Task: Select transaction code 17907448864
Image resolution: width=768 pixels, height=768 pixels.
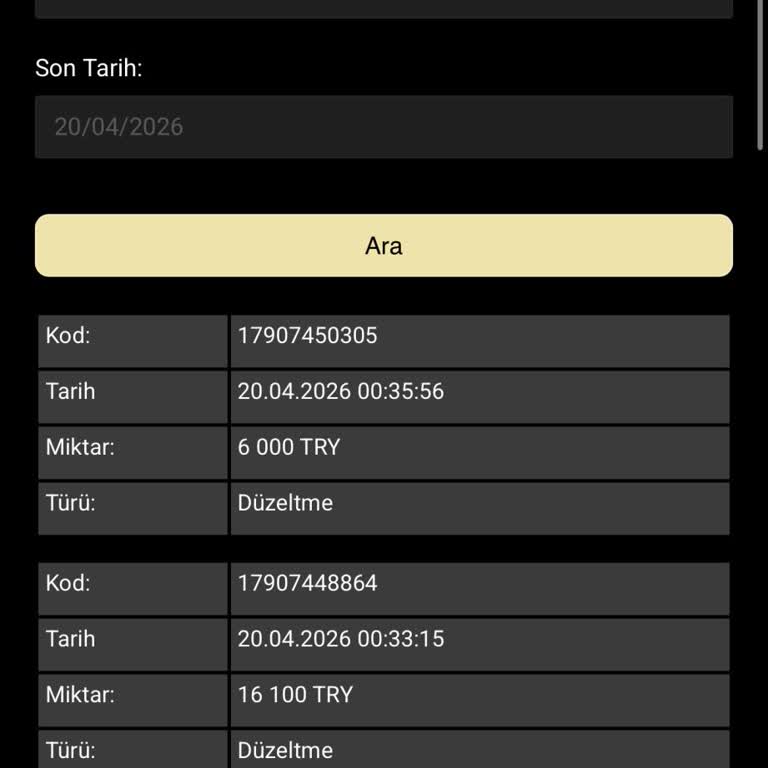Action: pyautogui.click(x=308, y=583)
